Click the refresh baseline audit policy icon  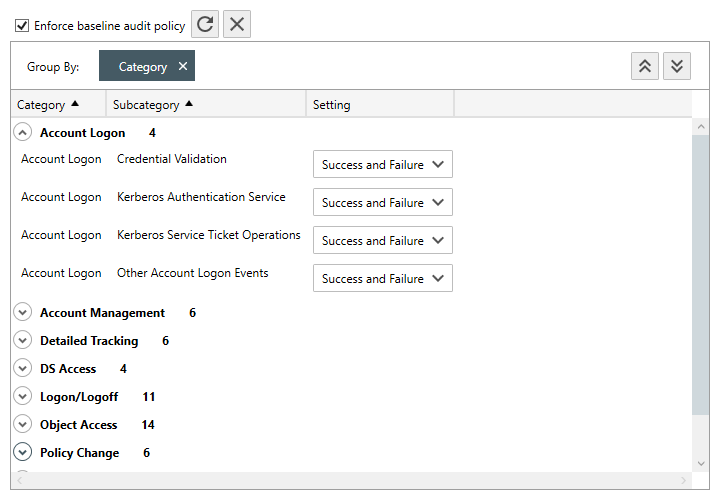pyautogui.click(x=205, y=25)
